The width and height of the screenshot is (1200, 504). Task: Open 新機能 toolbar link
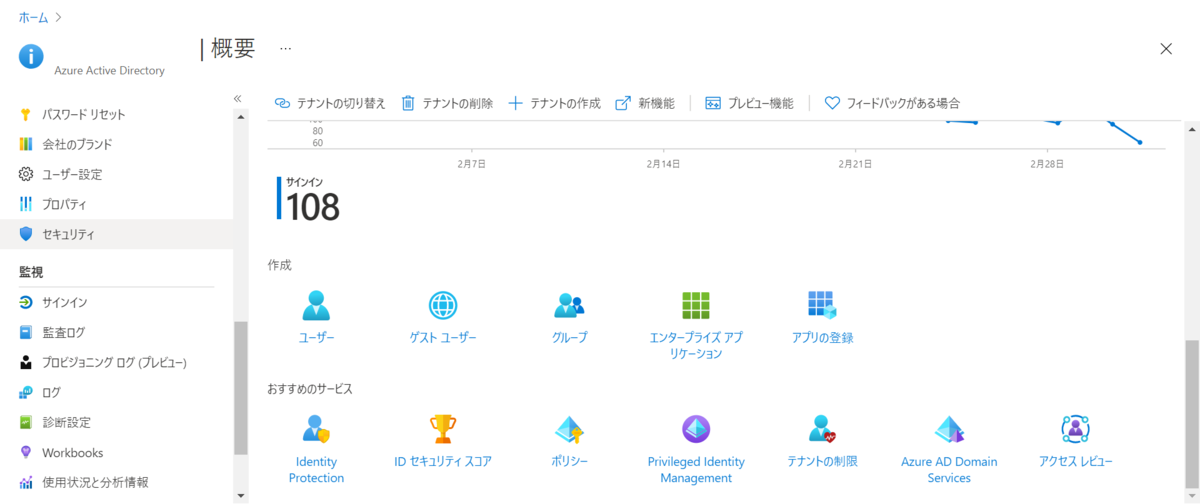coord(645,103)
